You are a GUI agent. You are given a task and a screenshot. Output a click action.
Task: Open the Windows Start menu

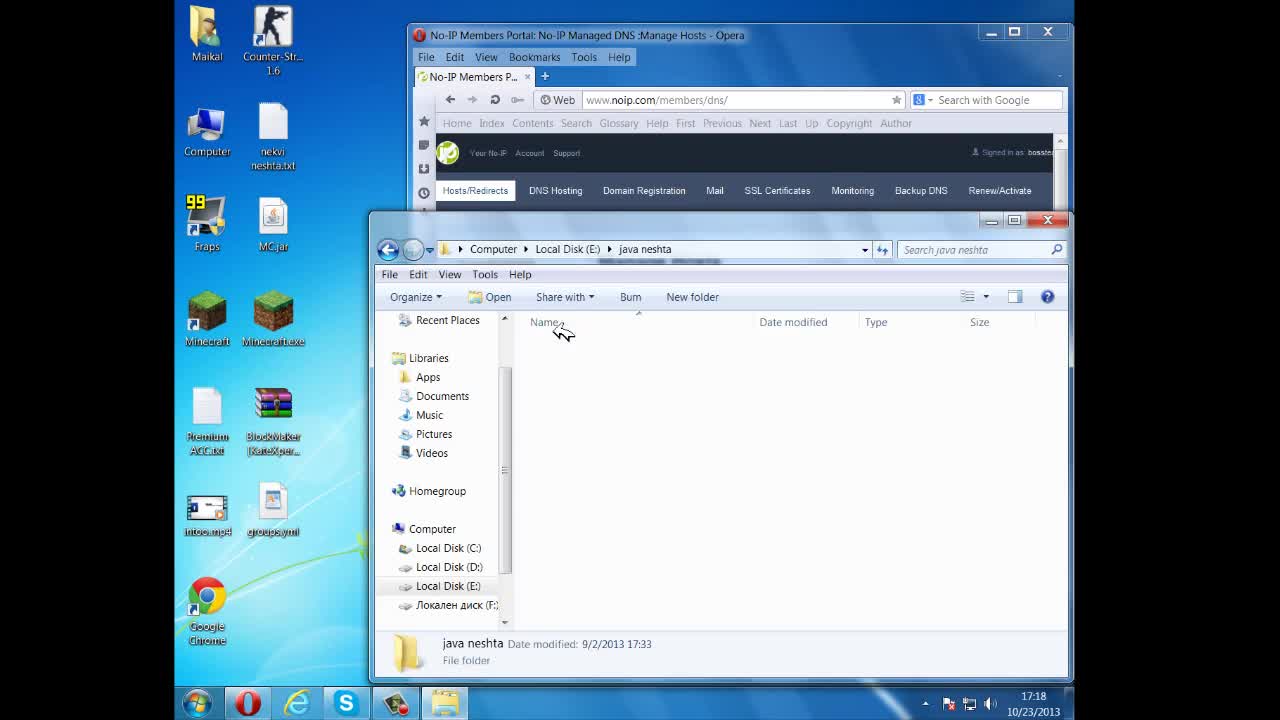pos(197,703)
